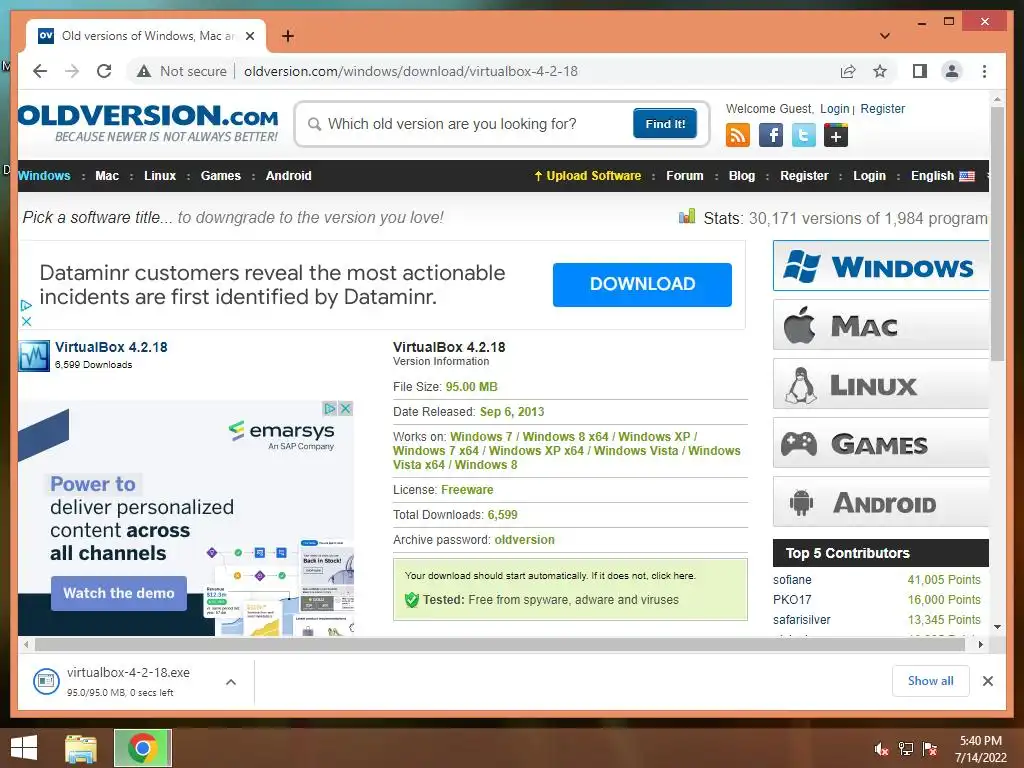Close the Old versions tab
1024x768 pixels.
(x=249, y=36)
